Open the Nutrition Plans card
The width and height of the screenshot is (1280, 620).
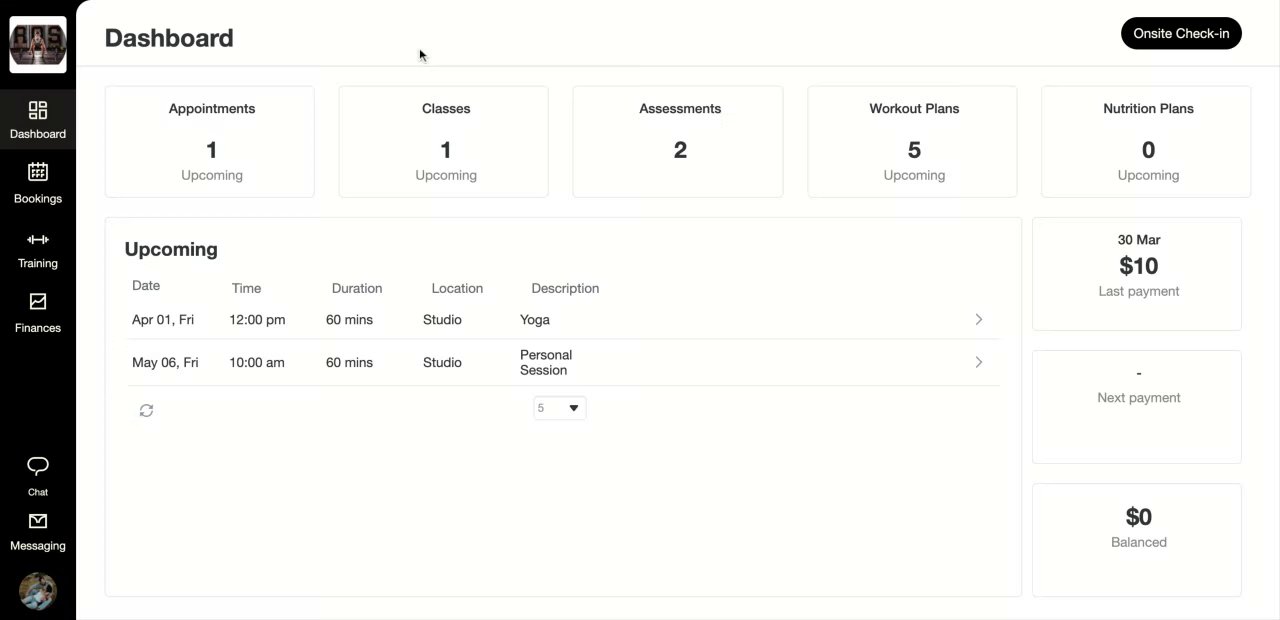tap(1146, 141)
